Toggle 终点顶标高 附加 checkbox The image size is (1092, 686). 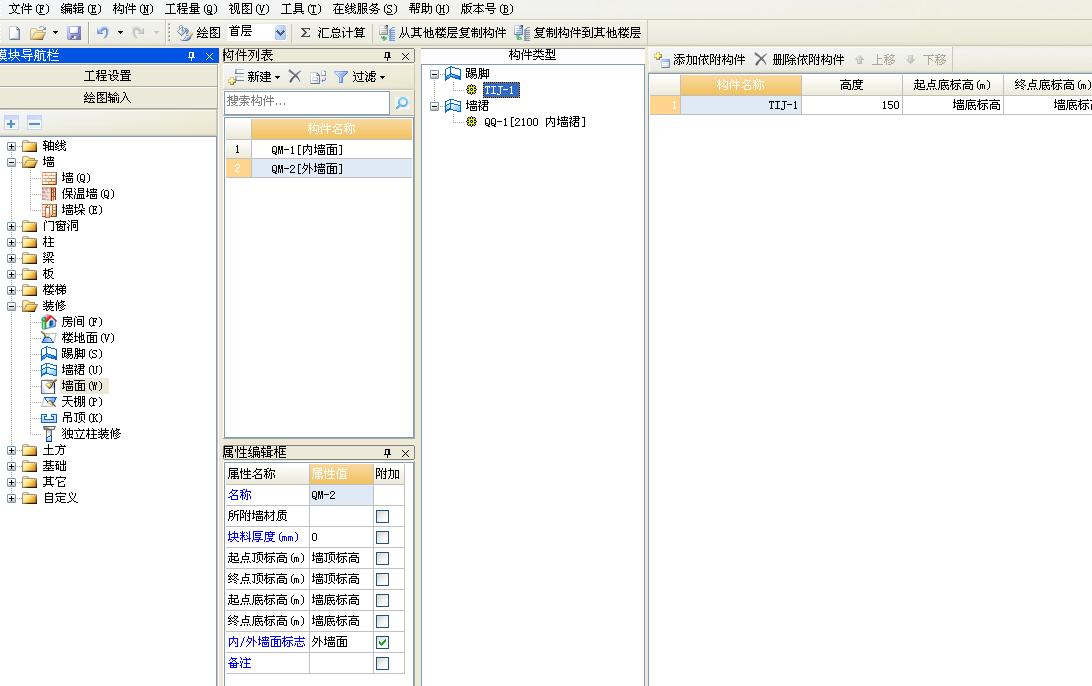(x=382, y=579)
